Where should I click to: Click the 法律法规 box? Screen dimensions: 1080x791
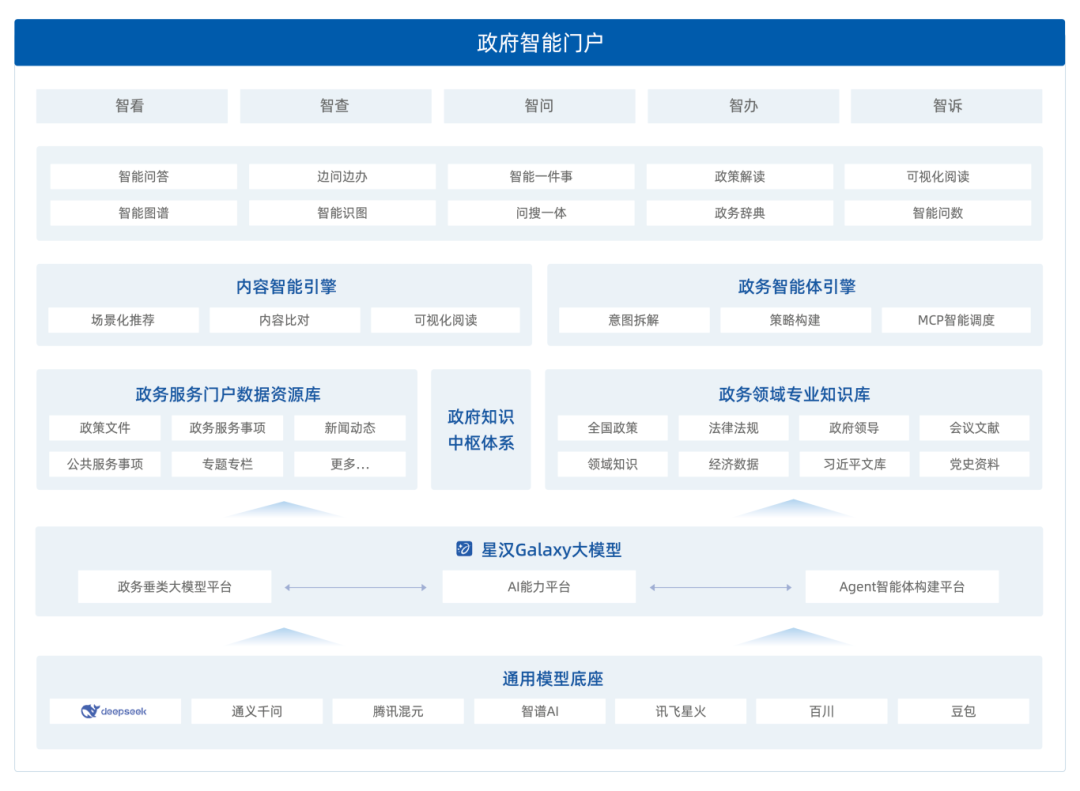pyautogui.click(x=734, y=428)
